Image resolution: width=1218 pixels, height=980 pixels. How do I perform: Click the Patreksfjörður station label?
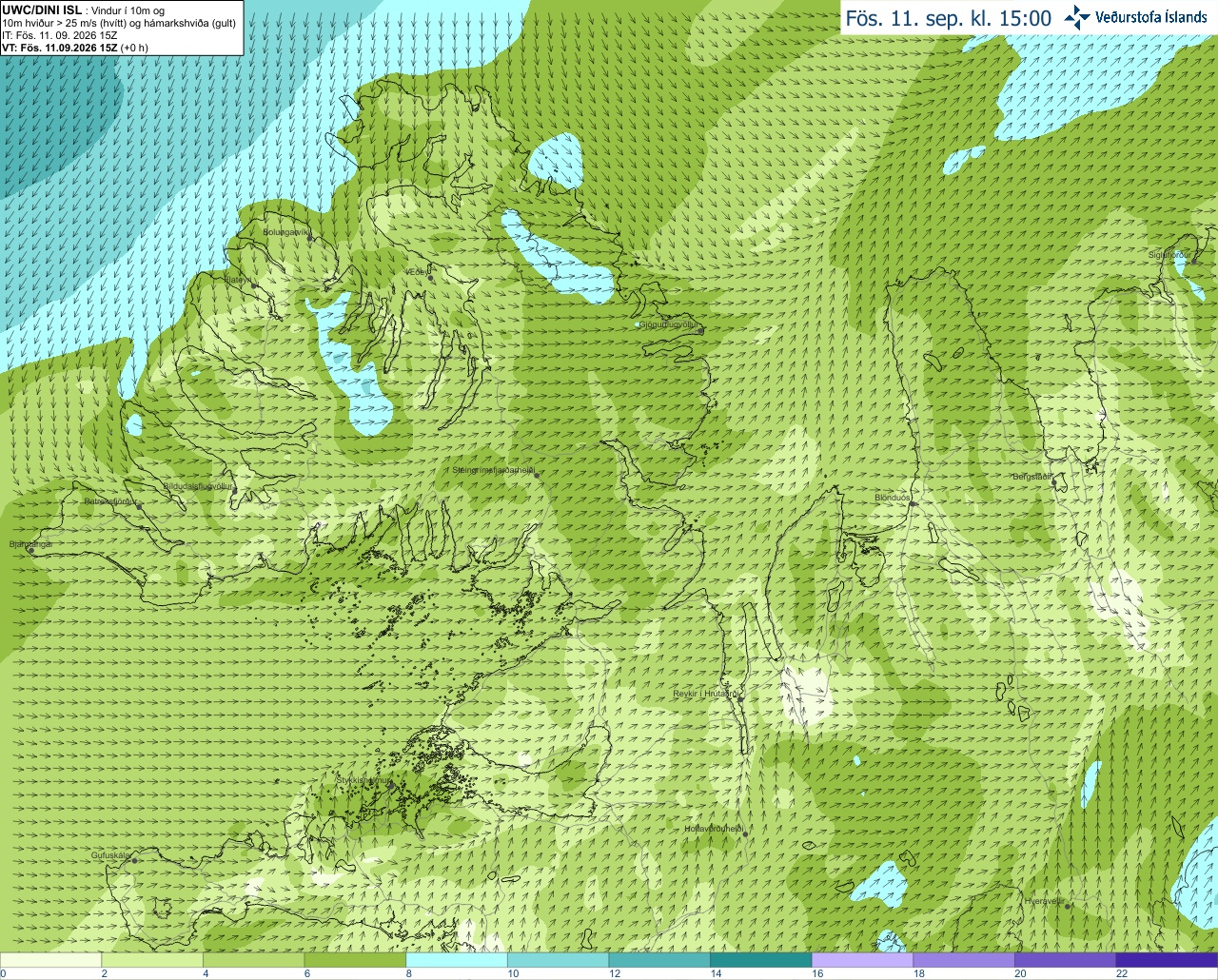coord(110,500)
